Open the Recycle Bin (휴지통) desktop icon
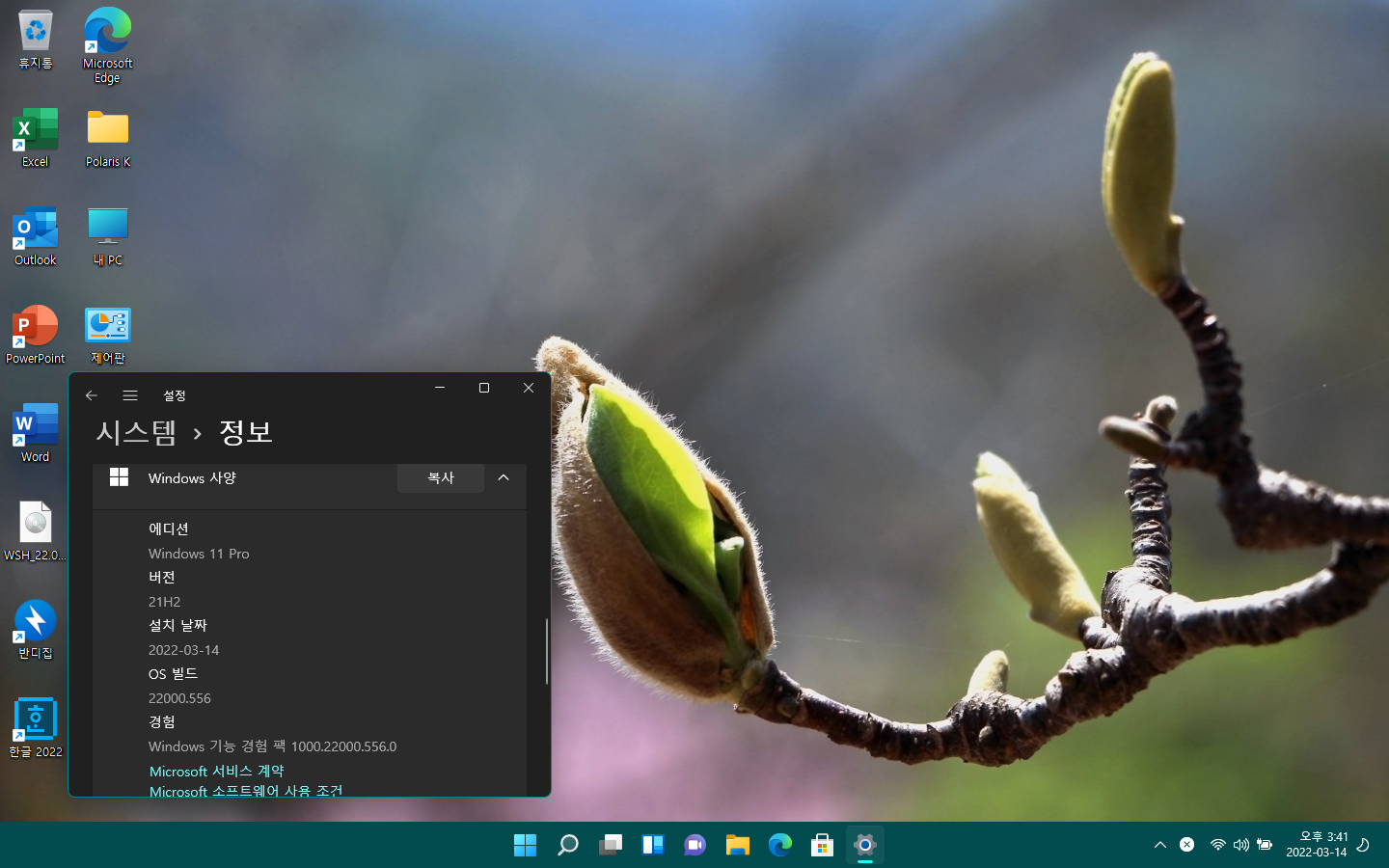This screenshot has height=868, width=1389. (36, 41)
